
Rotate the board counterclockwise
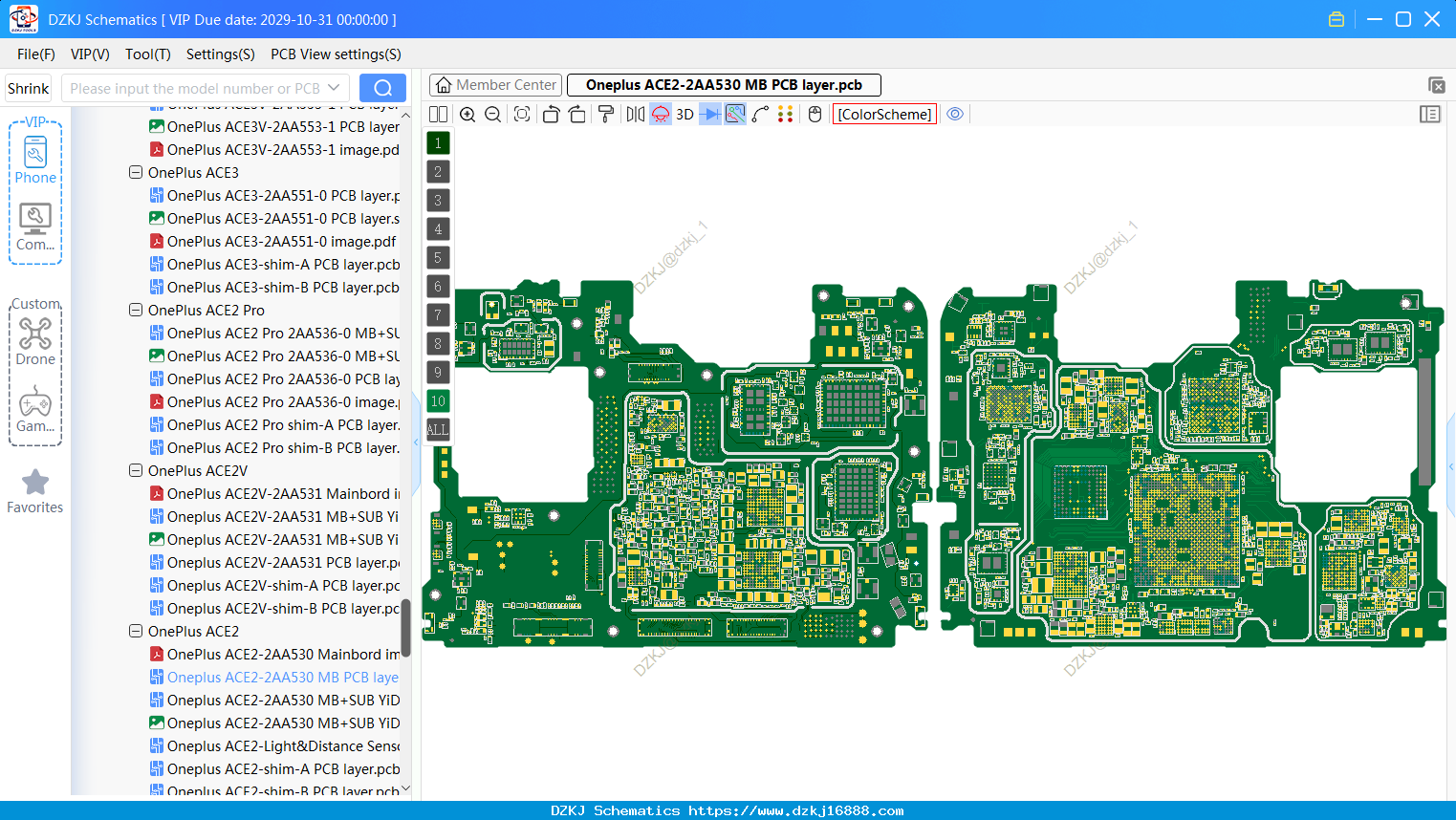coord(551,115)
